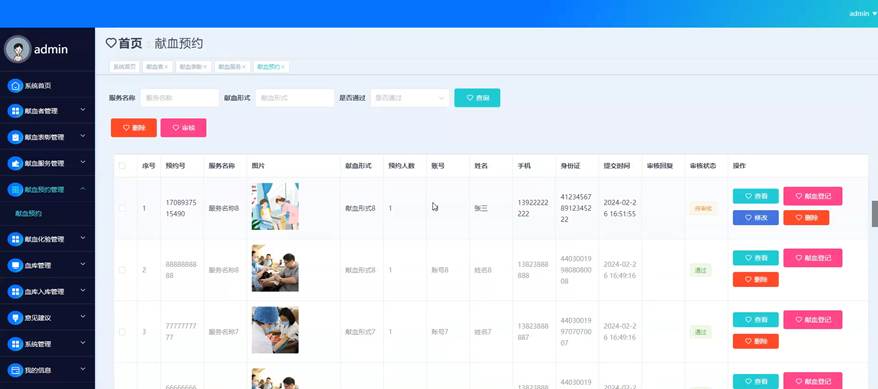878x389 pixels.
Task: Open the admin dropdown in the top bar
Action: point(863,13)
